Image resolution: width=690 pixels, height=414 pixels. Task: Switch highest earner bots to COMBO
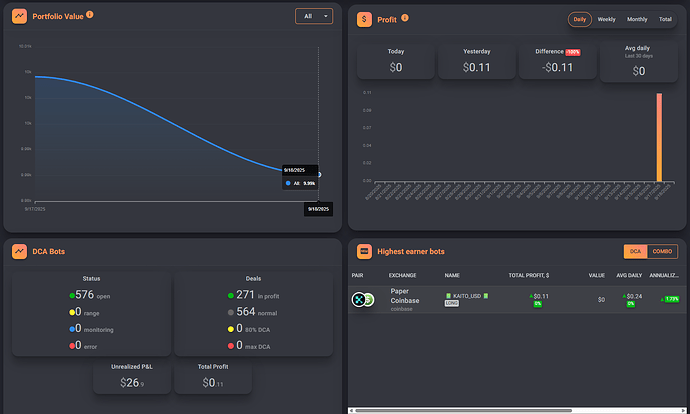pyautogui.click(x=663, y=251)
